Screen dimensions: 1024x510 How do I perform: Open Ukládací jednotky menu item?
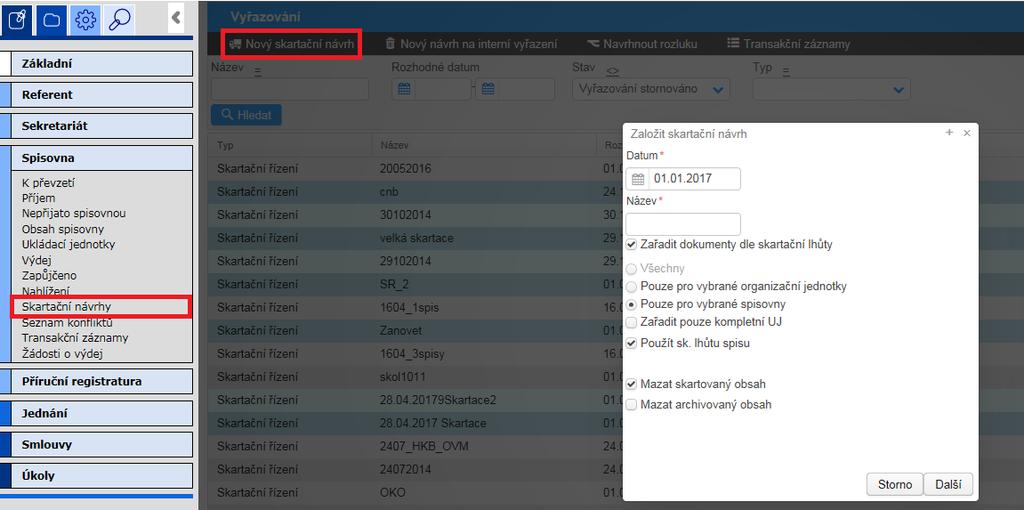69,244
